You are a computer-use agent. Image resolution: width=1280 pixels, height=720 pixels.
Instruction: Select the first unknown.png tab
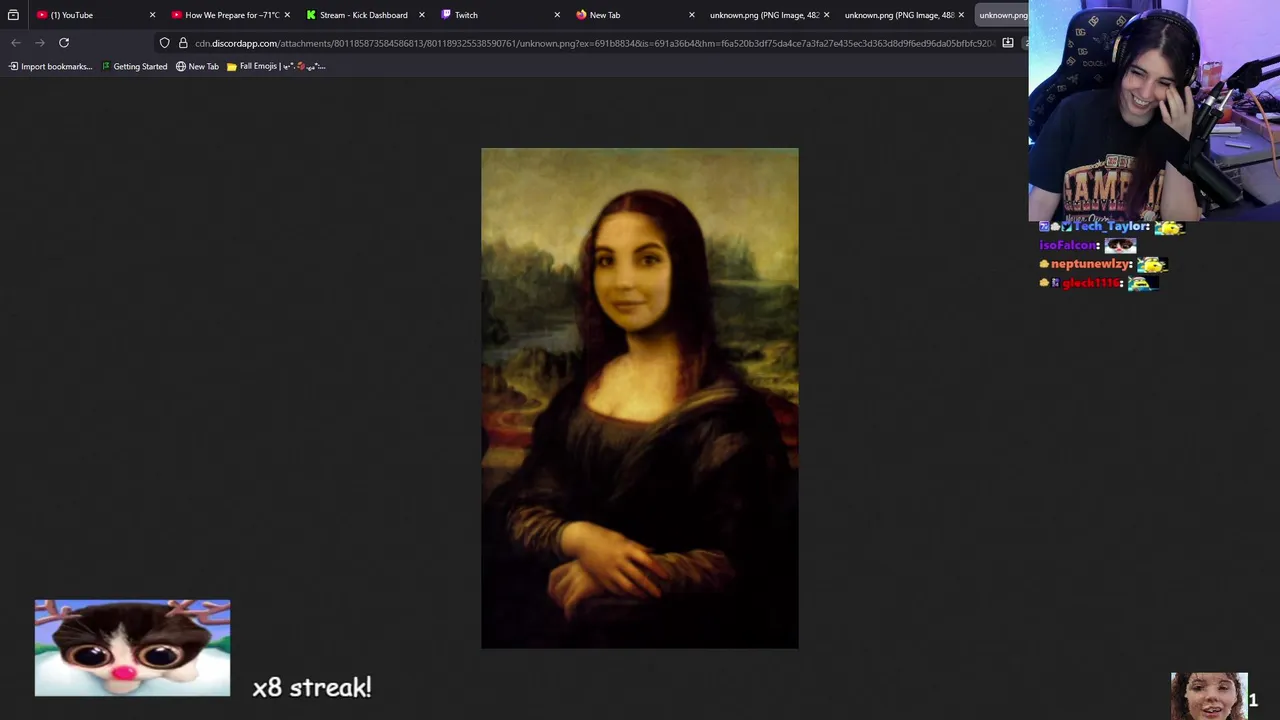click(x=770, y=15)
